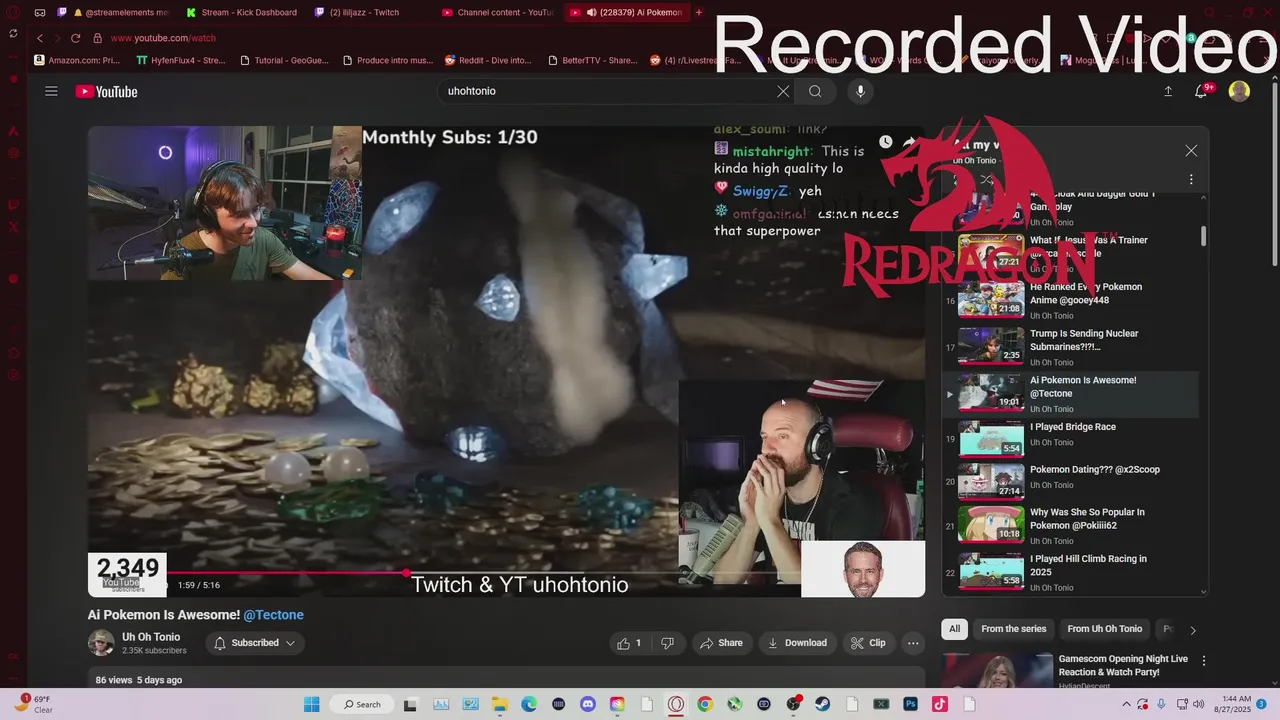The image size is (1280, 720).
Task: Switch to the Stream - Kick Dashboard tab
Action: 245,12
